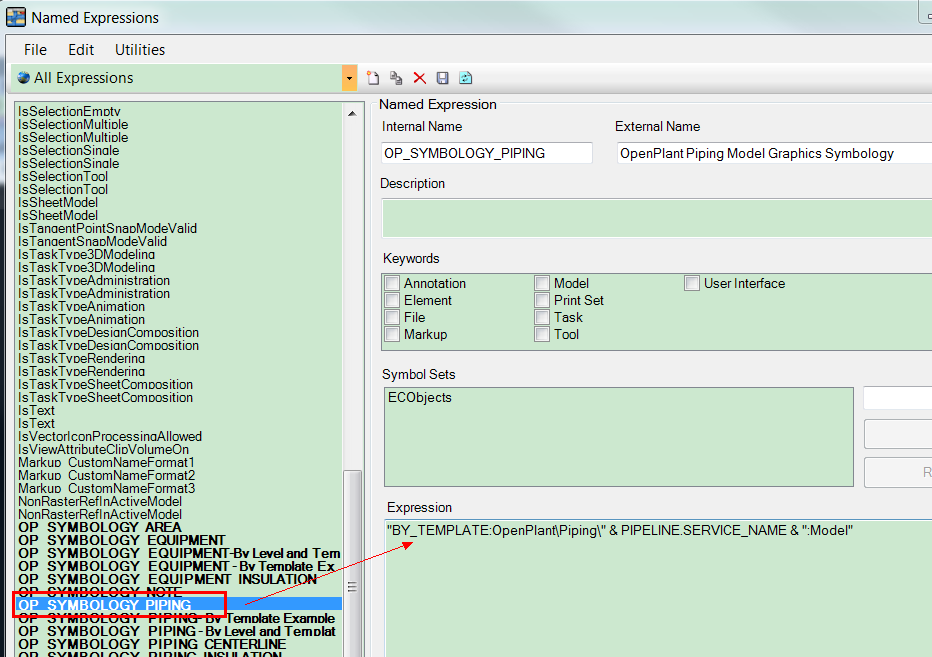Tick the Print Set keyword checkbox
This screenshot has width=932, height=657.
(x=542, y=300)
